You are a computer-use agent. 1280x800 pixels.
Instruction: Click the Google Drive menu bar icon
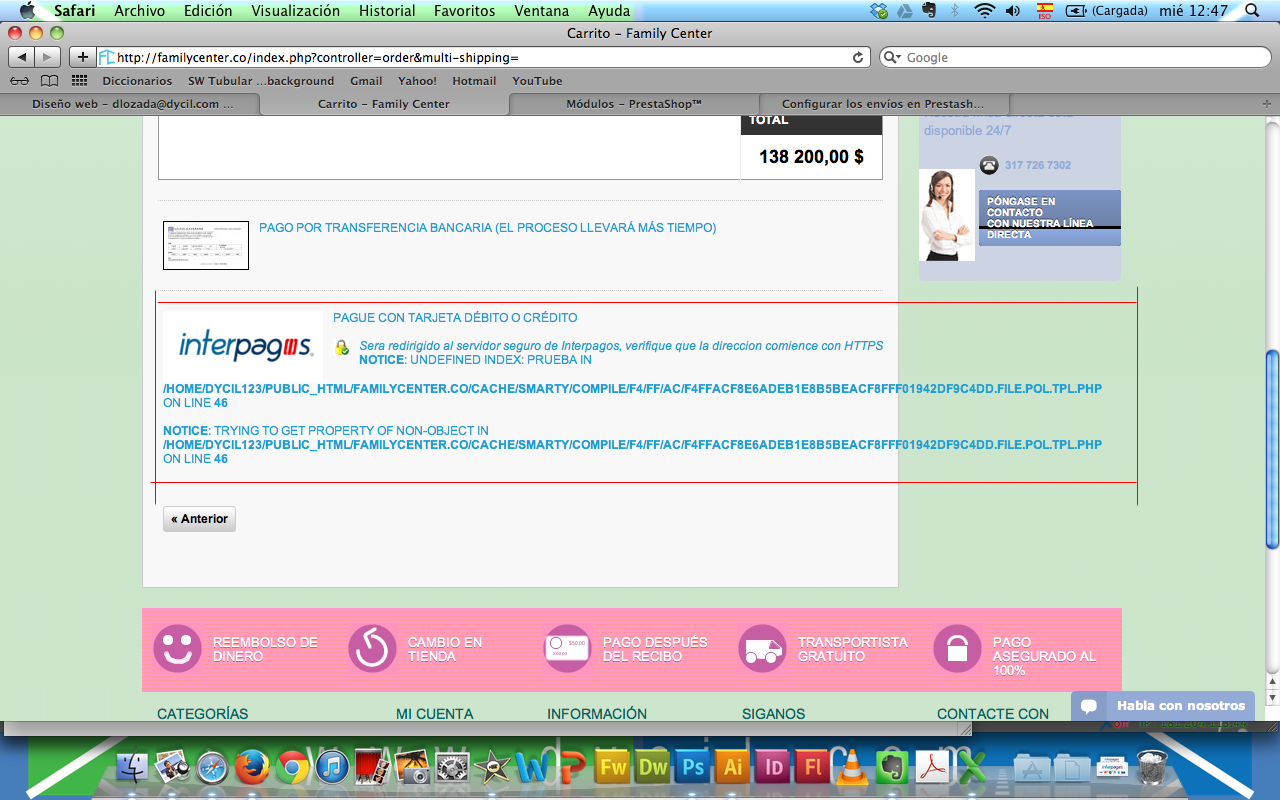(904, 11)
